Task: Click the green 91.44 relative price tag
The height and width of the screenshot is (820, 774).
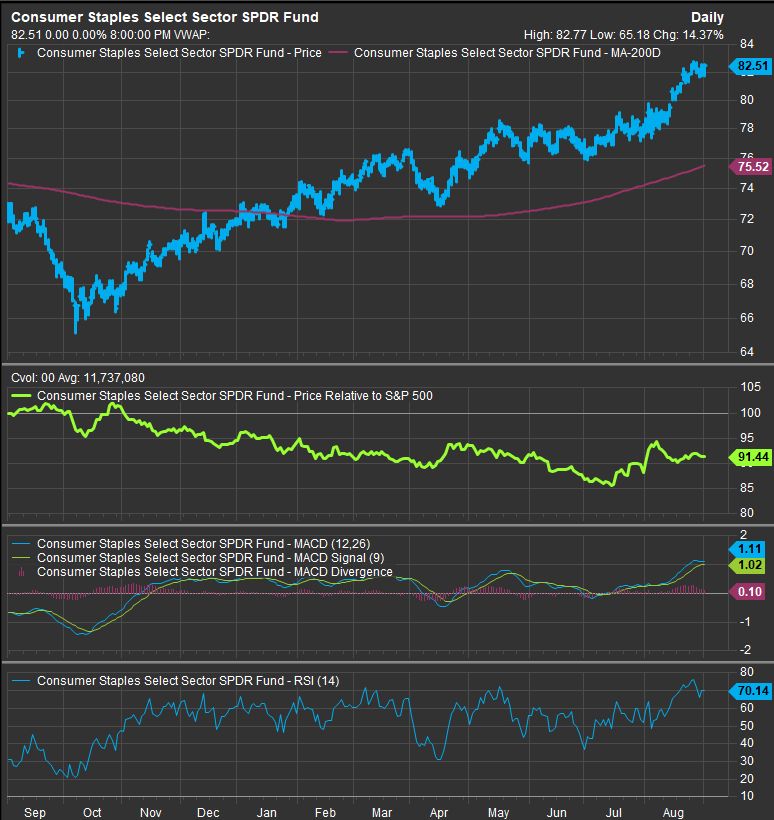Action: click(750, 457)
